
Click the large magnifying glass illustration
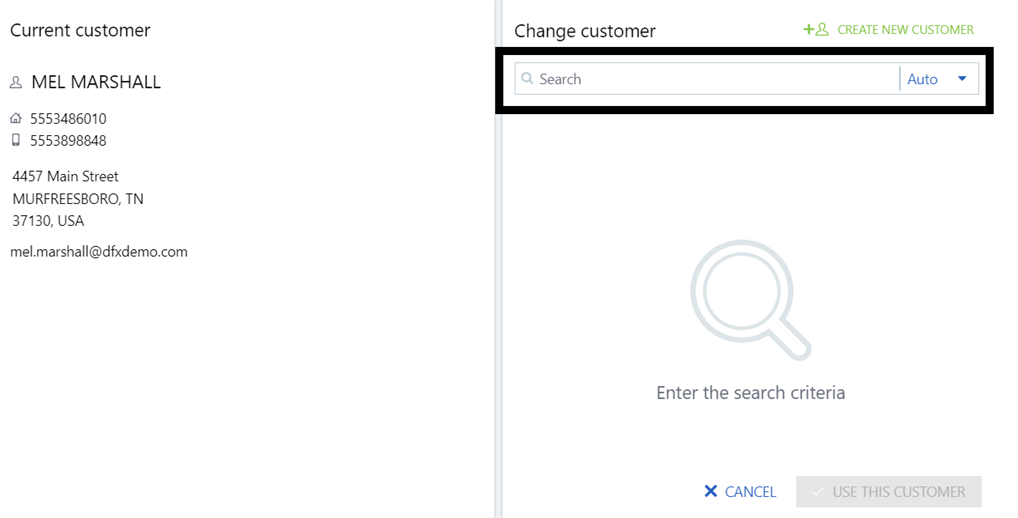click(x=750, y=300)
